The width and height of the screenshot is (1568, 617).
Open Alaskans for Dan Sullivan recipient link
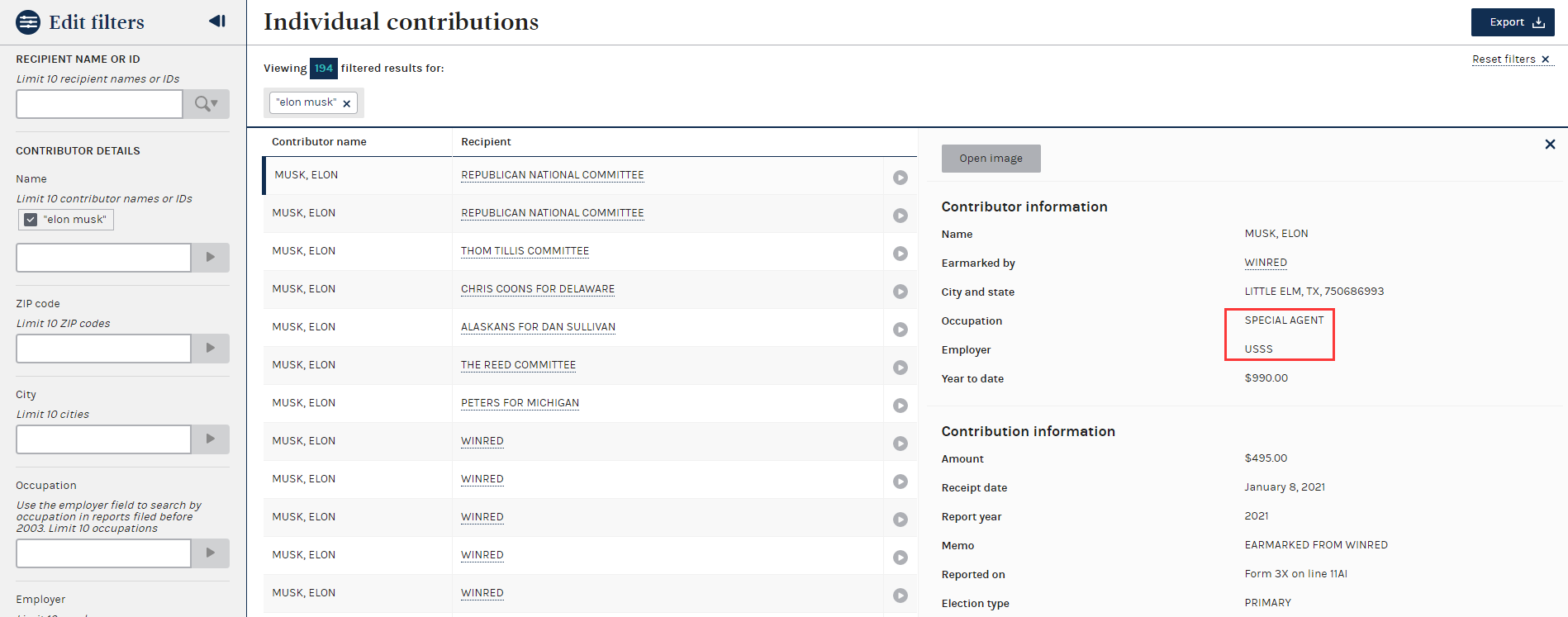click(538, 327)
